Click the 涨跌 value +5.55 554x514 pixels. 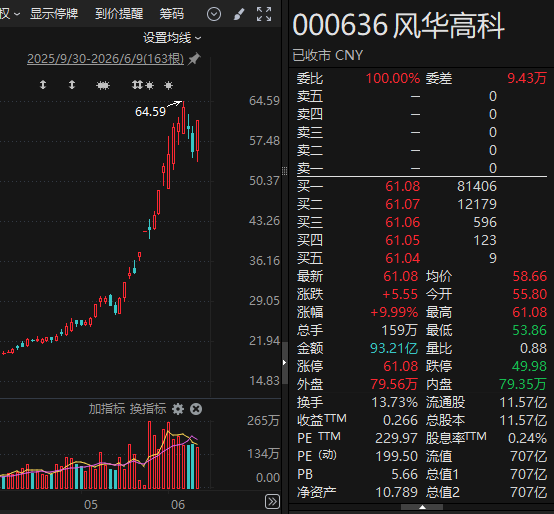(x=400, y=294)
